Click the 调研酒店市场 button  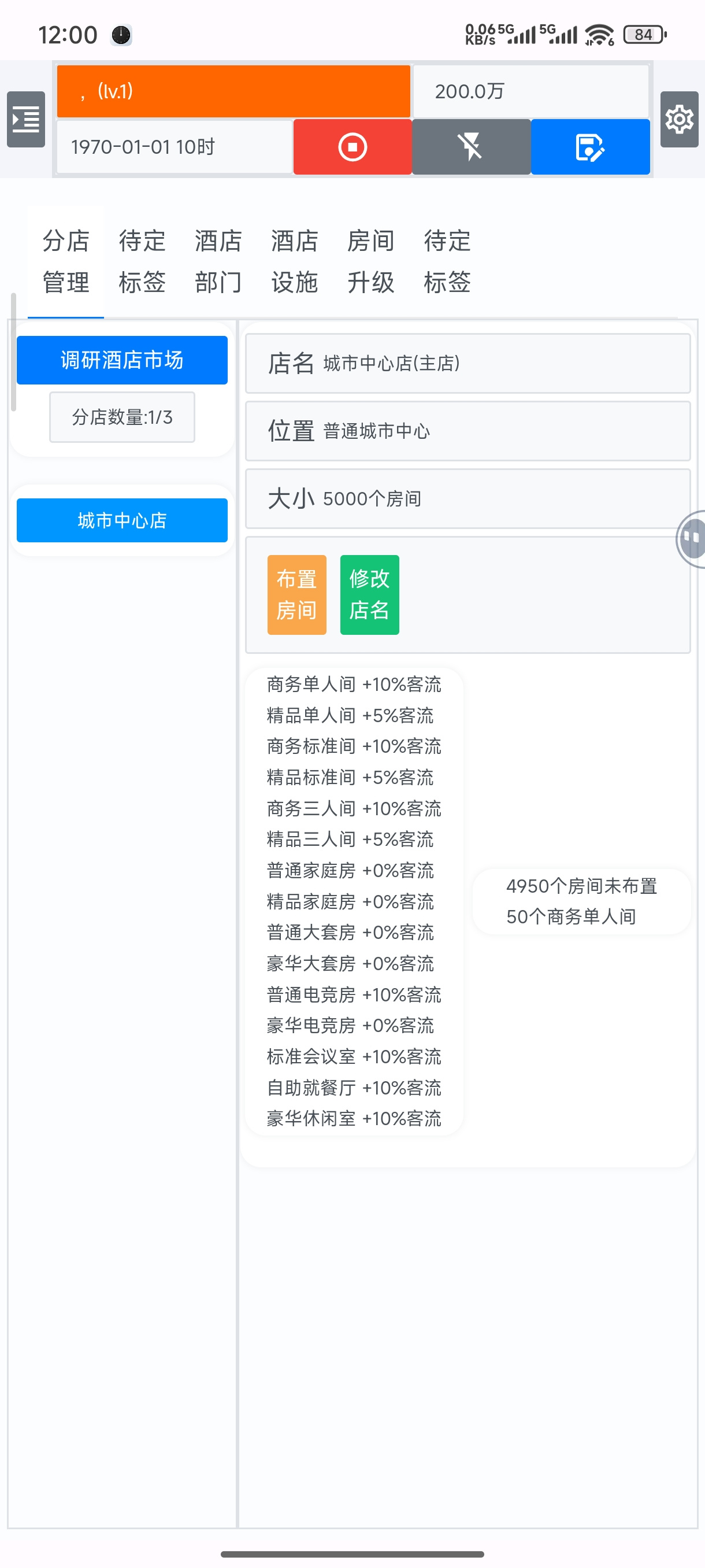(122, 360)
